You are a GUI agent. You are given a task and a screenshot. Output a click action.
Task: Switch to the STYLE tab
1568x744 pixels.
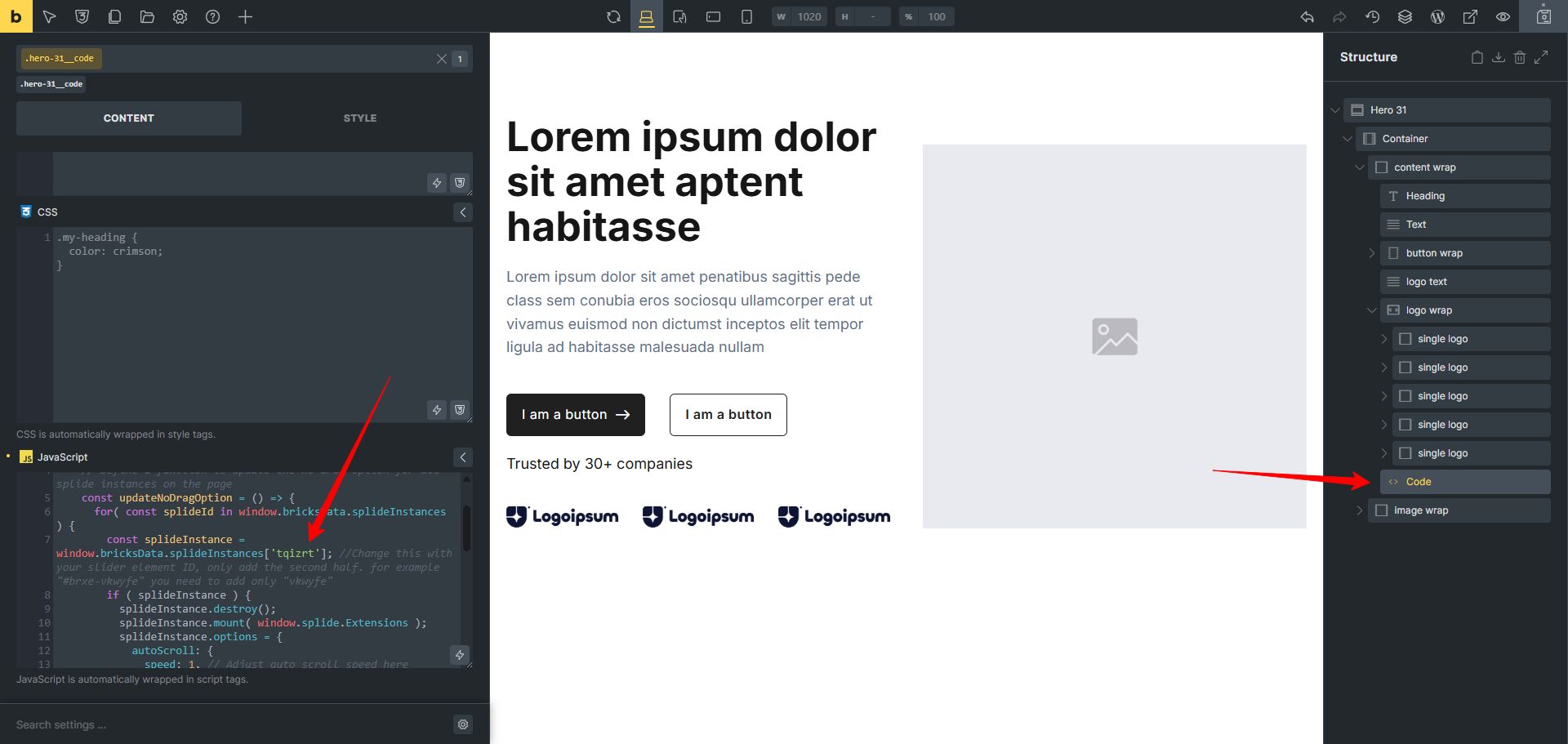[359, 118]
